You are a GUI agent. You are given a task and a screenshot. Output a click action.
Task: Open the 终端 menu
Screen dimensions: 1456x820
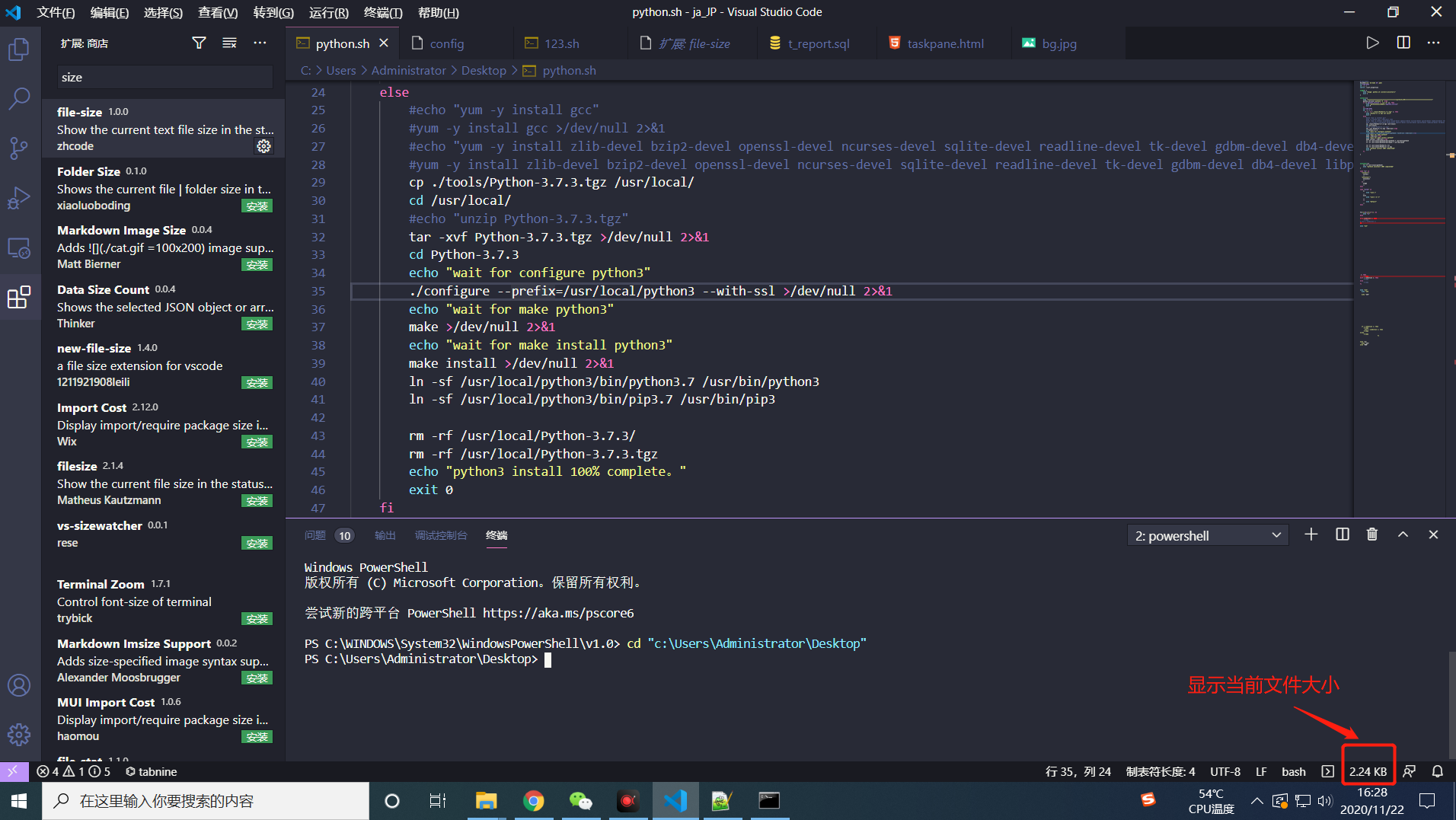[382, 12]
